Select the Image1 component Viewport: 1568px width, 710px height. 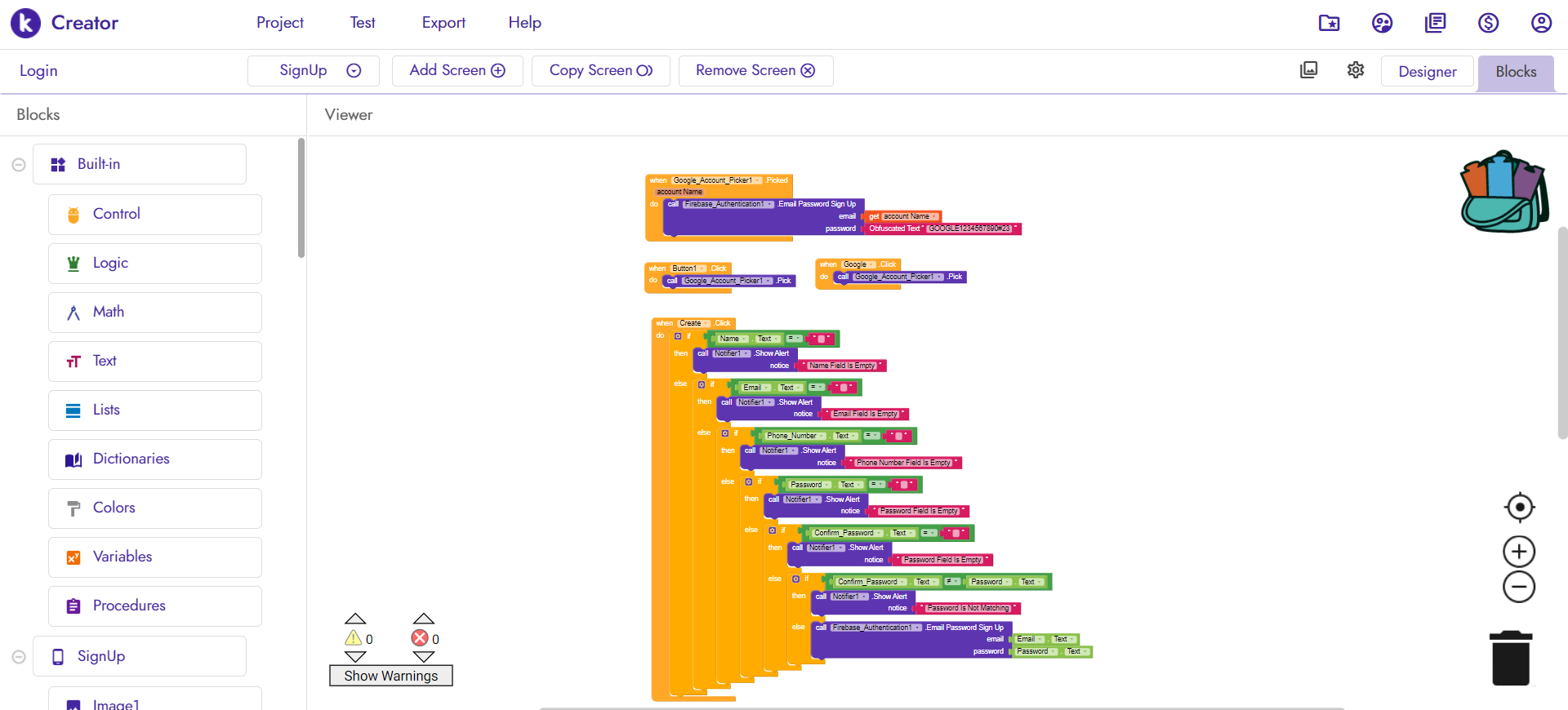pyautogui.click(x=155, y=699)
